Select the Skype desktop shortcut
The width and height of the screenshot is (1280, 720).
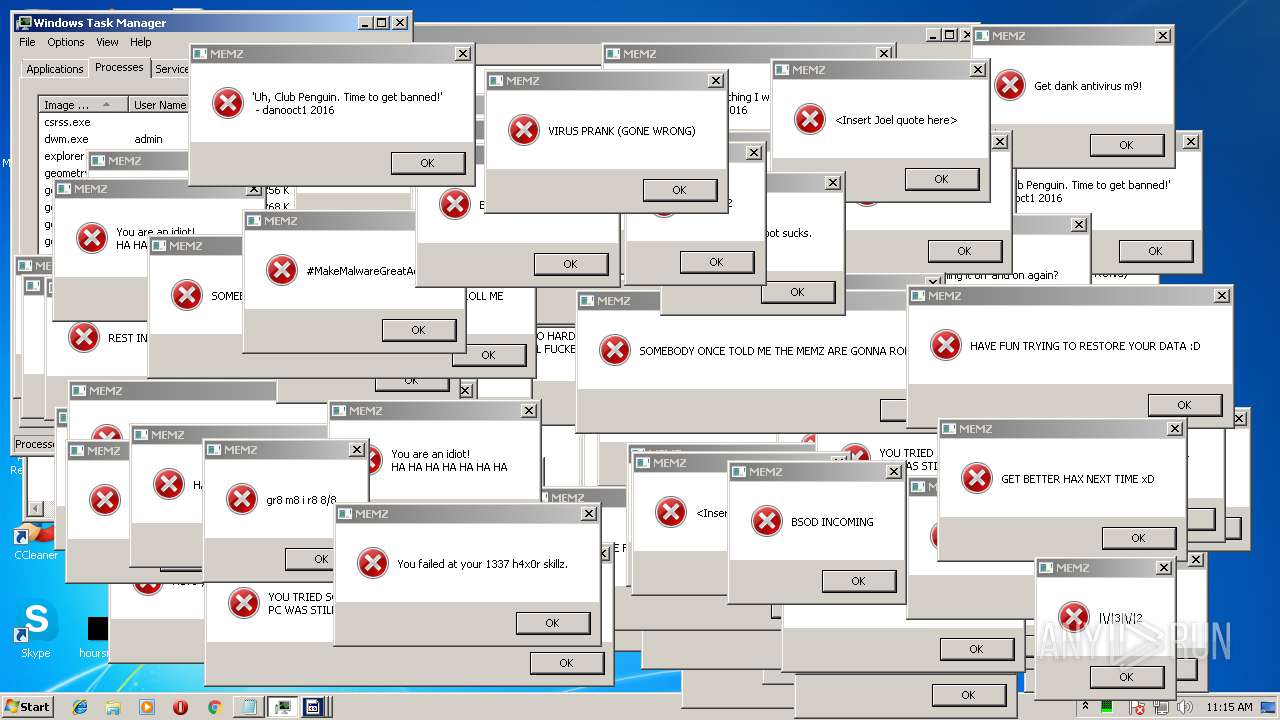35,630
